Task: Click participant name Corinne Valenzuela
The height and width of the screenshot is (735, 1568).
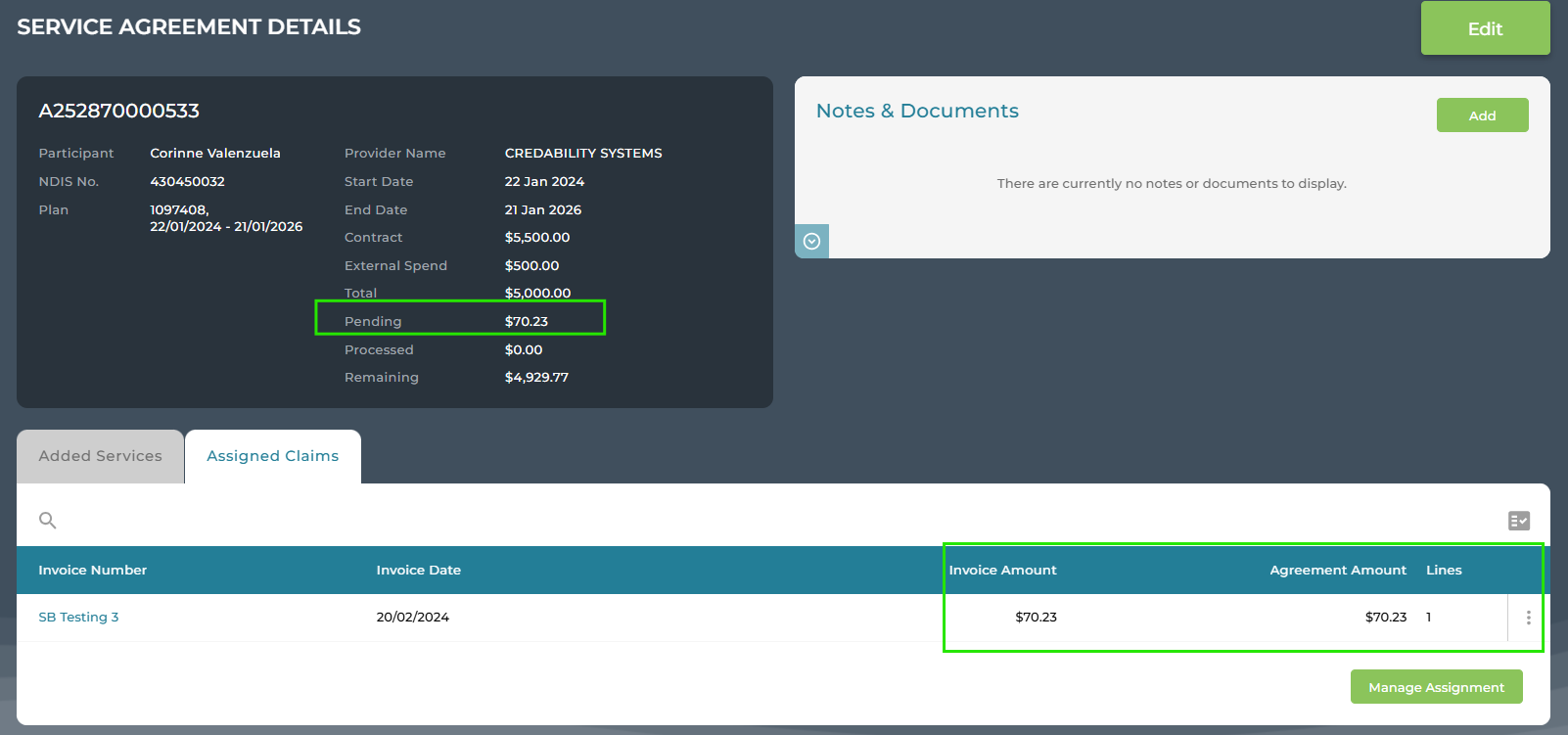Action: point(214,154)
